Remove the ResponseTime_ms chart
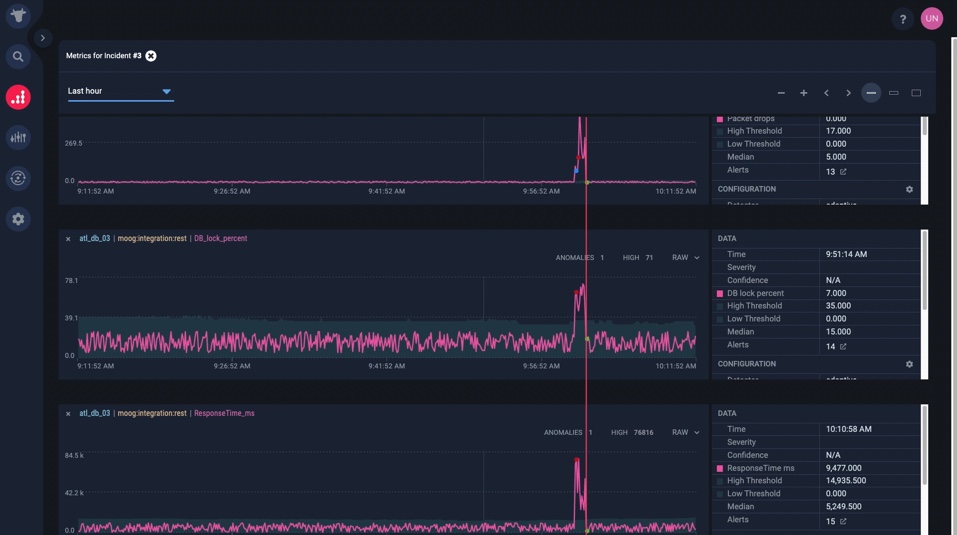957x535 pixels. (68, 414)
